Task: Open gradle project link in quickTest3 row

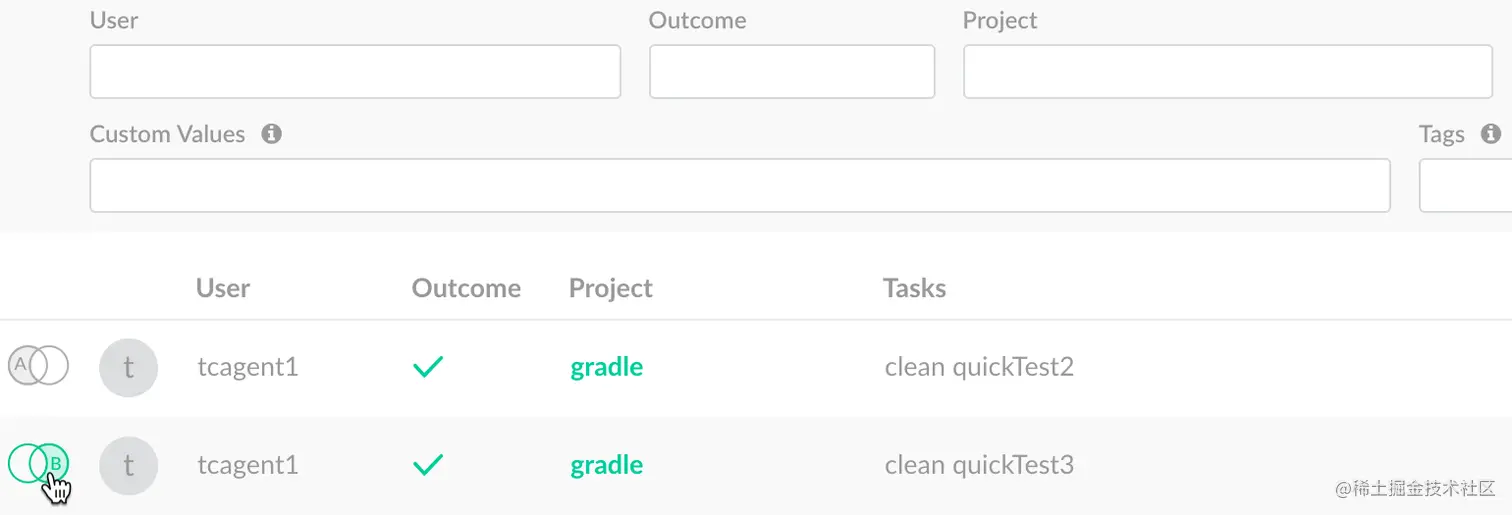Action: [606, 465]
